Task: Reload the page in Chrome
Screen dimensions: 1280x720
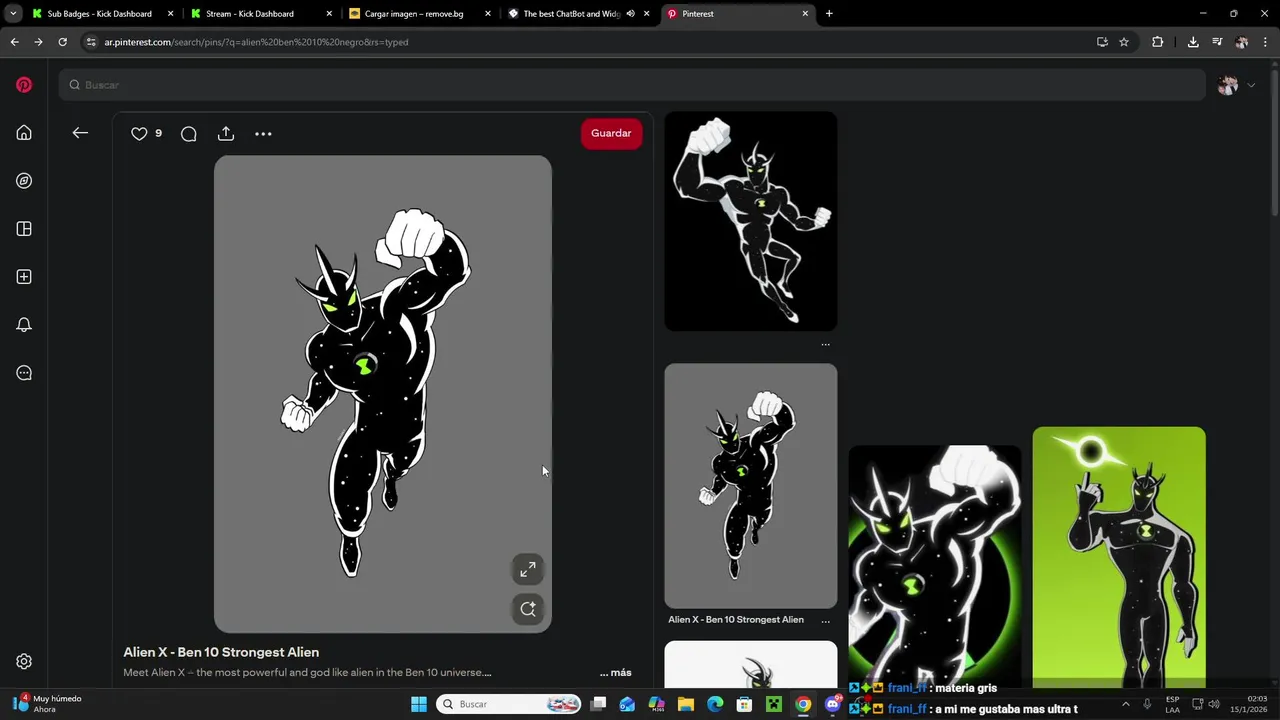Action: (62, 42)
